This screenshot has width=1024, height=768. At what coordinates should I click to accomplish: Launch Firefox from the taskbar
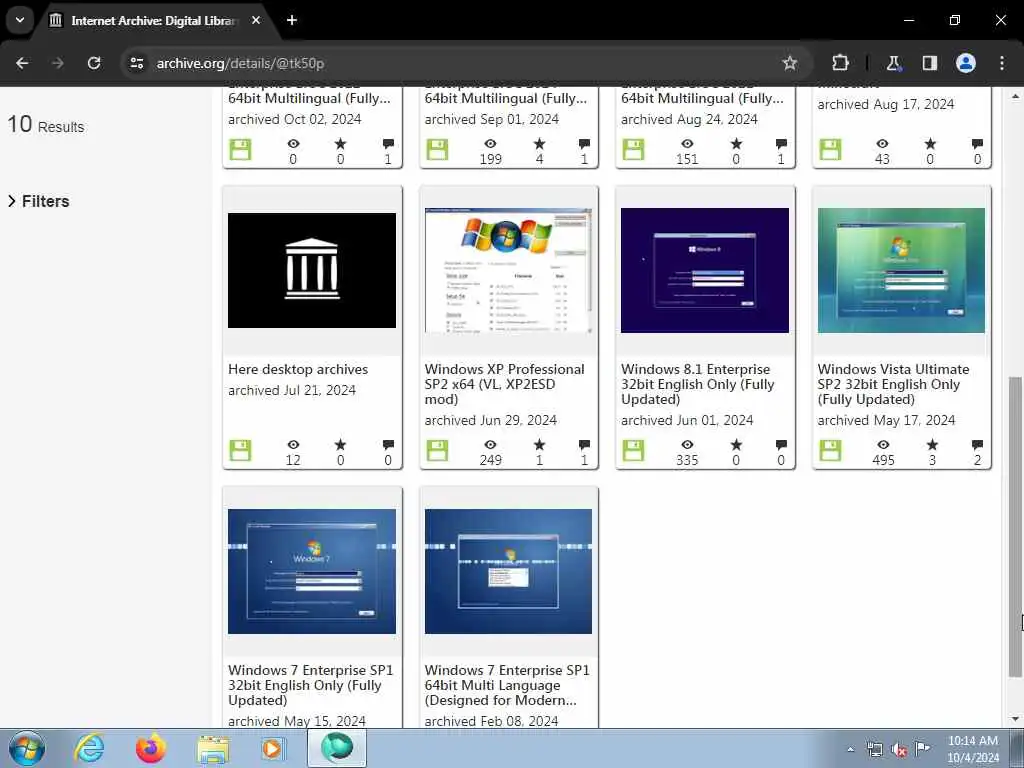pos(151,748)
